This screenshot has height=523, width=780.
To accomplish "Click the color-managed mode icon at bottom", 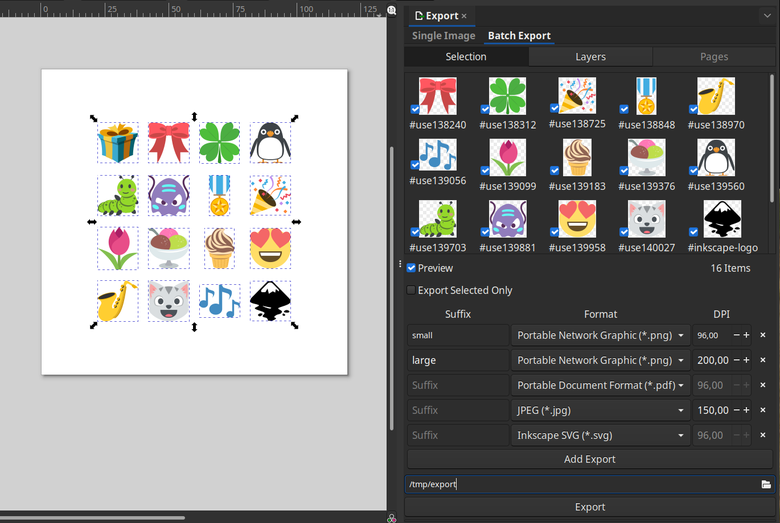I will (392, 517).
